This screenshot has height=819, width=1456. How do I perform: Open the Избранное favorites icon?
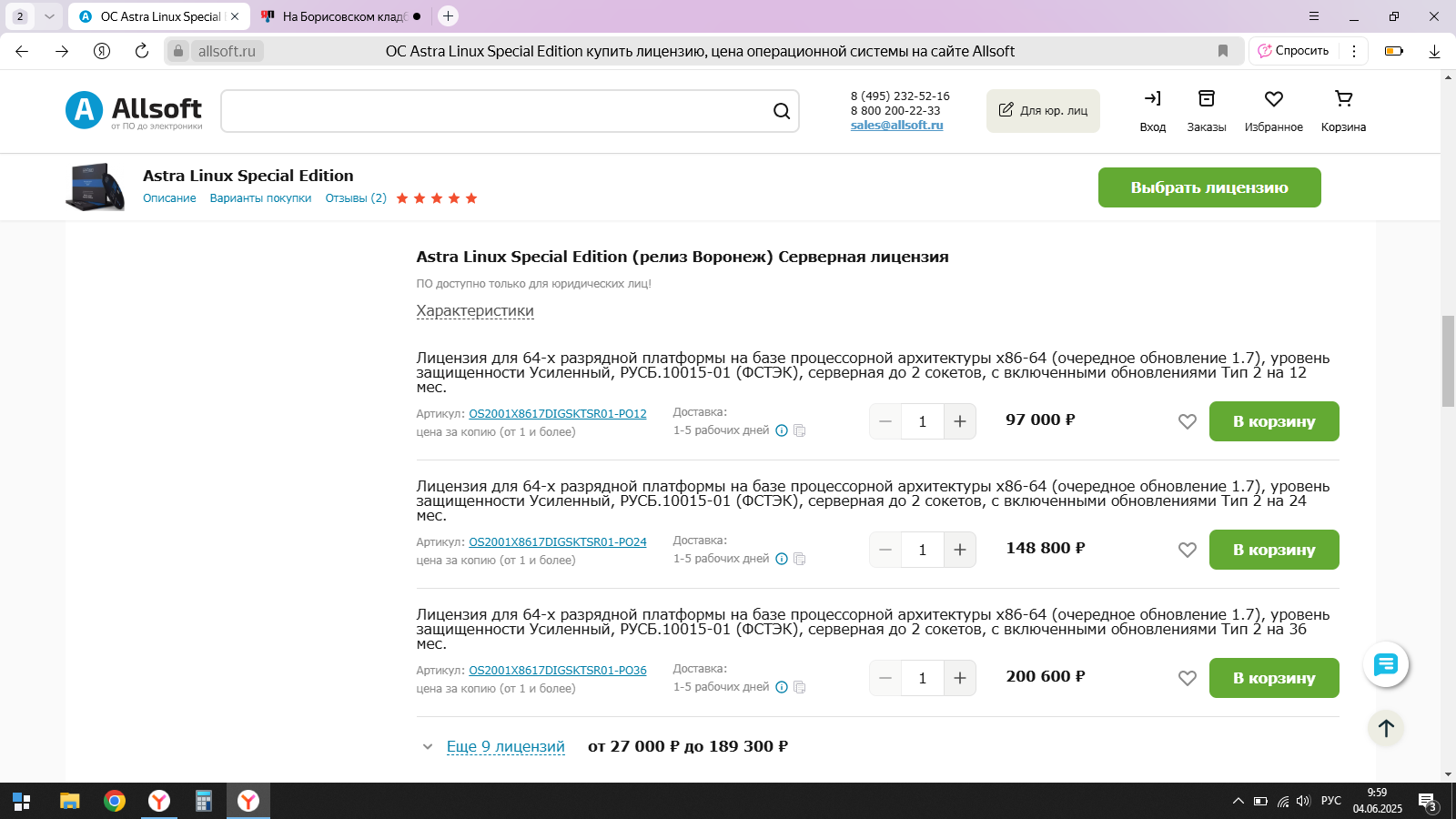[x=1274, y=110]
